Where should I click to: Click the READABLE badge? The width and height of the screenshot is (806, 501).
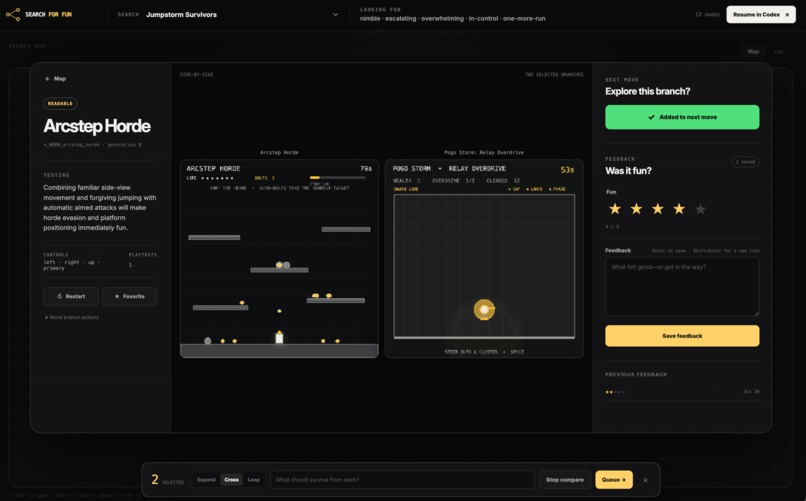[60, 103]
